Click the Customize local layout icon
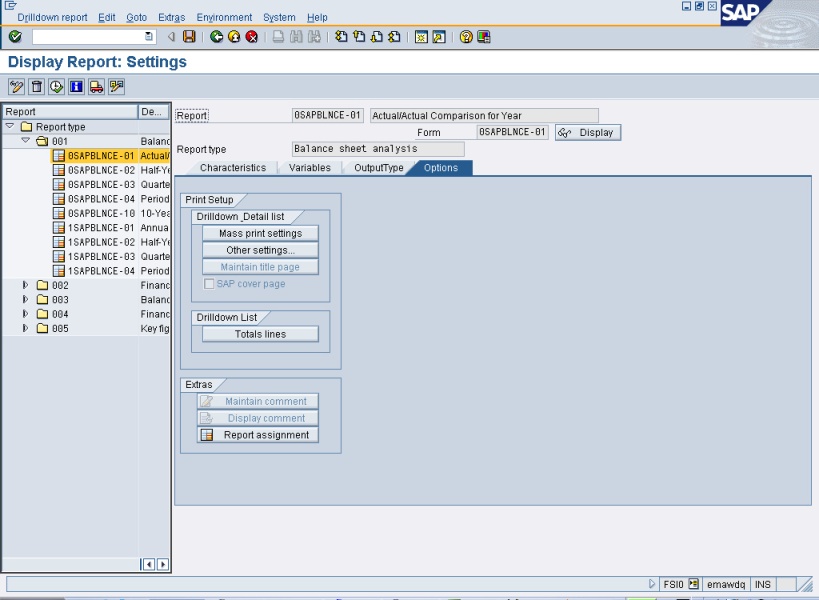This screenshot has width=819, height=600. 484,37
